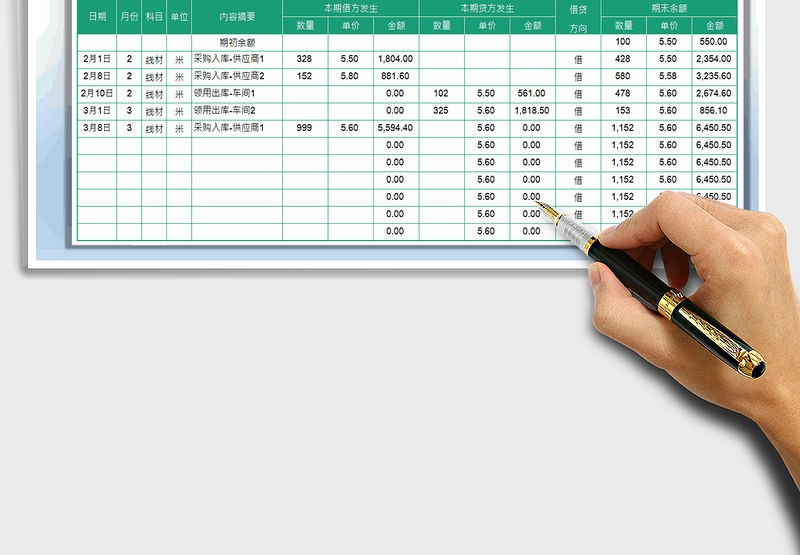This screenshot has height=555, width=800.
Task: Click the 内容摘要 header cell
Action: point(237,17)
